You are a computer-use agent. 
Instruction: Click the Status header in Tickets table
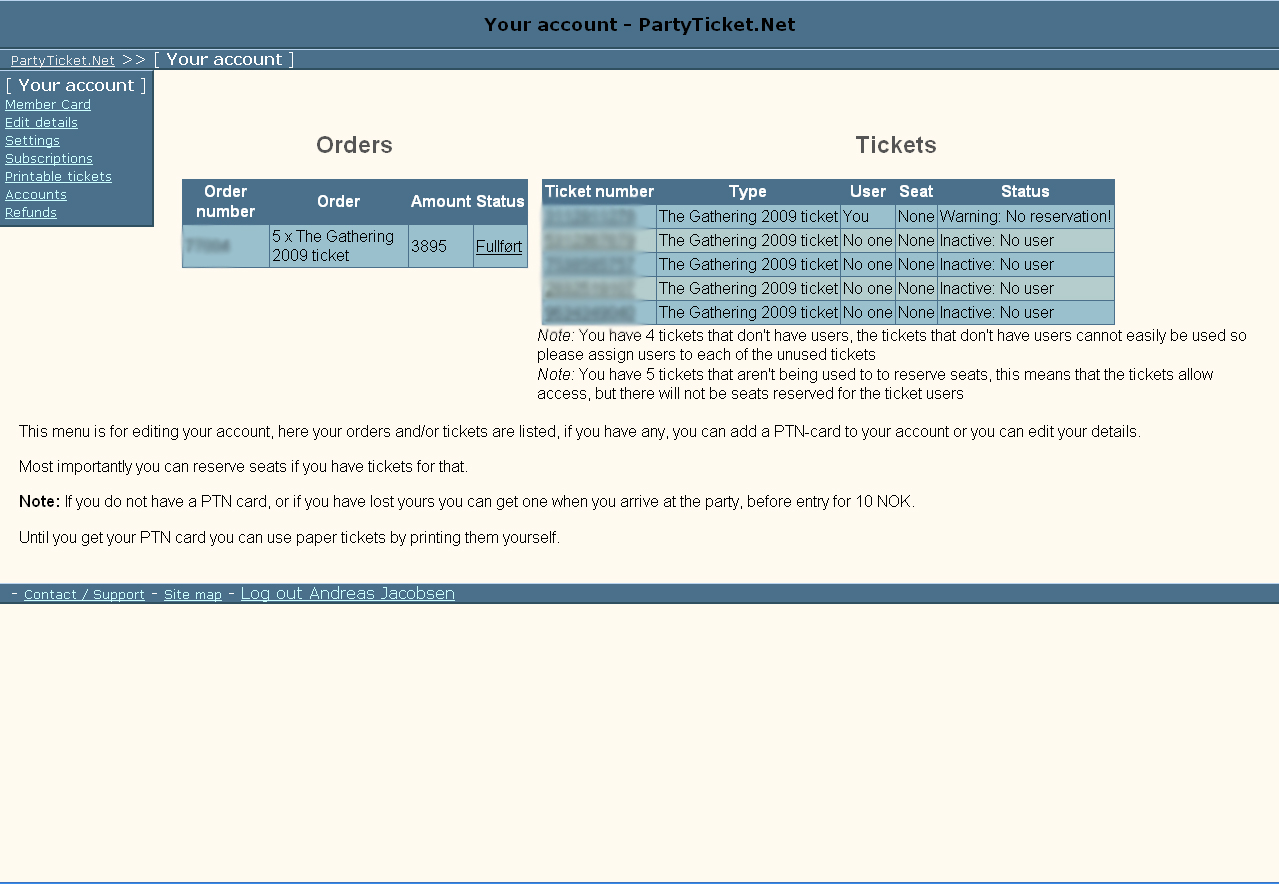pos(1025,191)
